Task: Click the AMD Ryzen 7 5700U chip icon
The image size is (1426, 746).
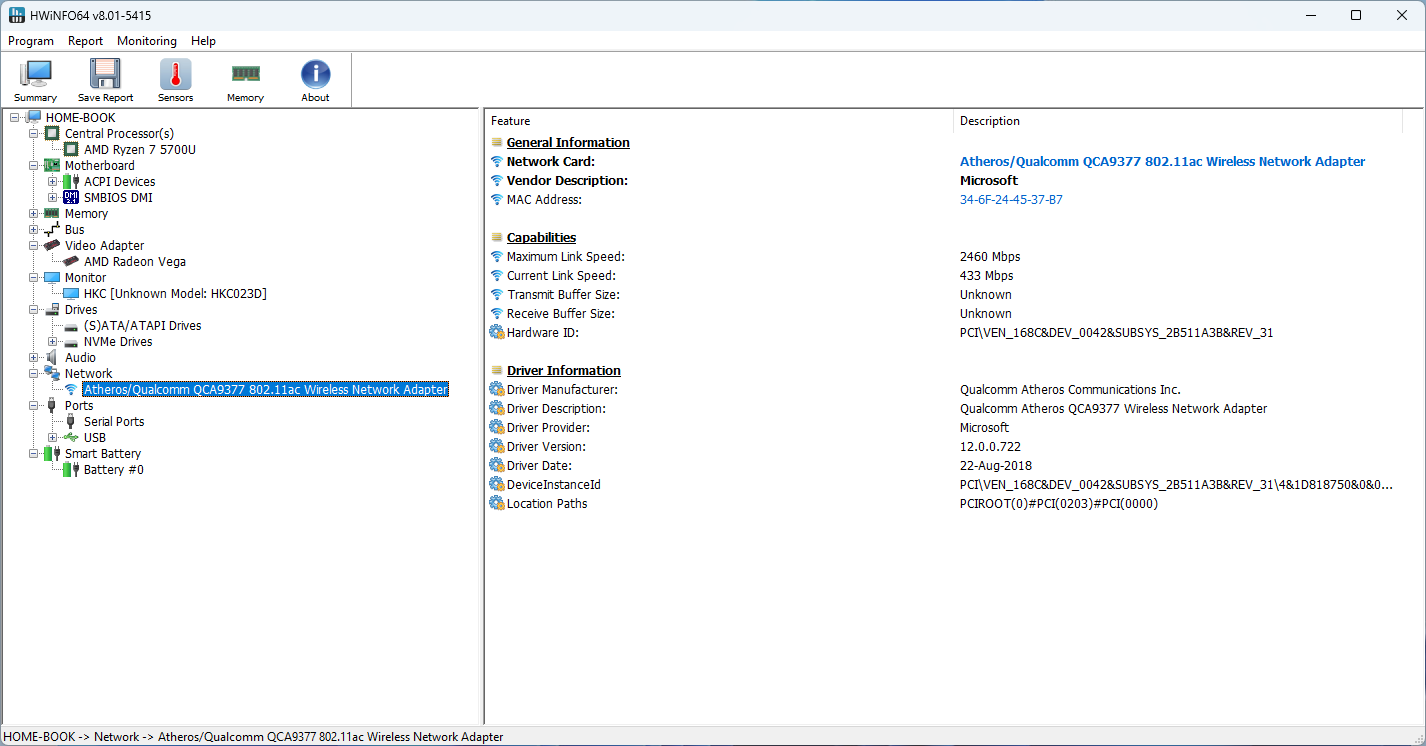Action: click(71, 150)
